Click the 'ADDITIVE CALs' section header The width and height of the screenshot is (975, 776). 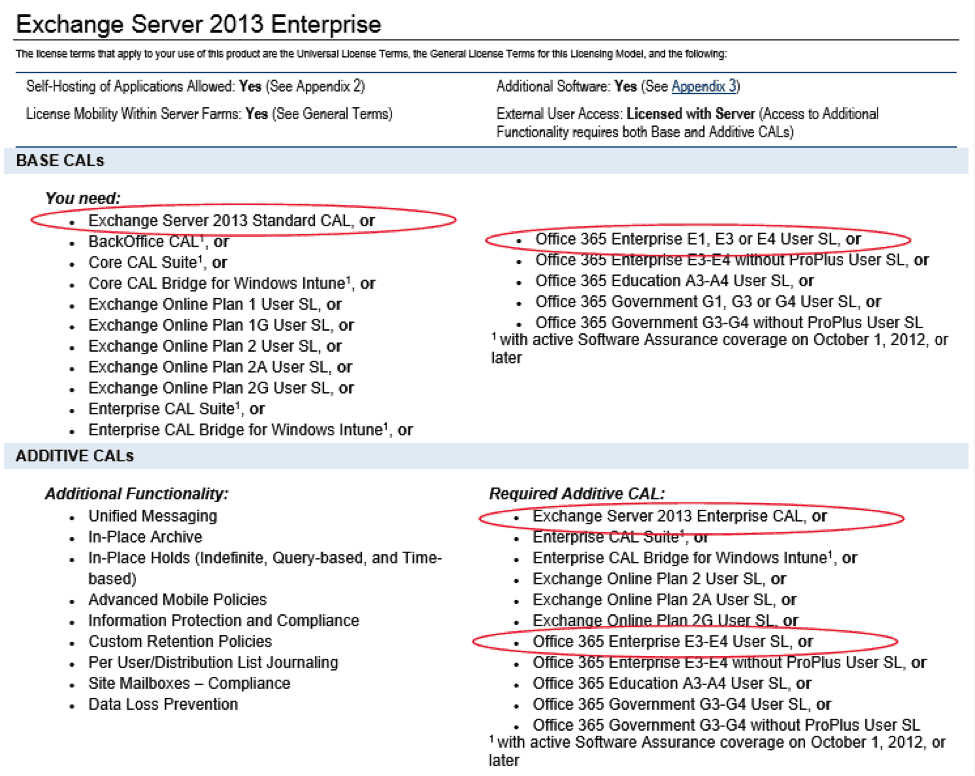tap(75, 456)
